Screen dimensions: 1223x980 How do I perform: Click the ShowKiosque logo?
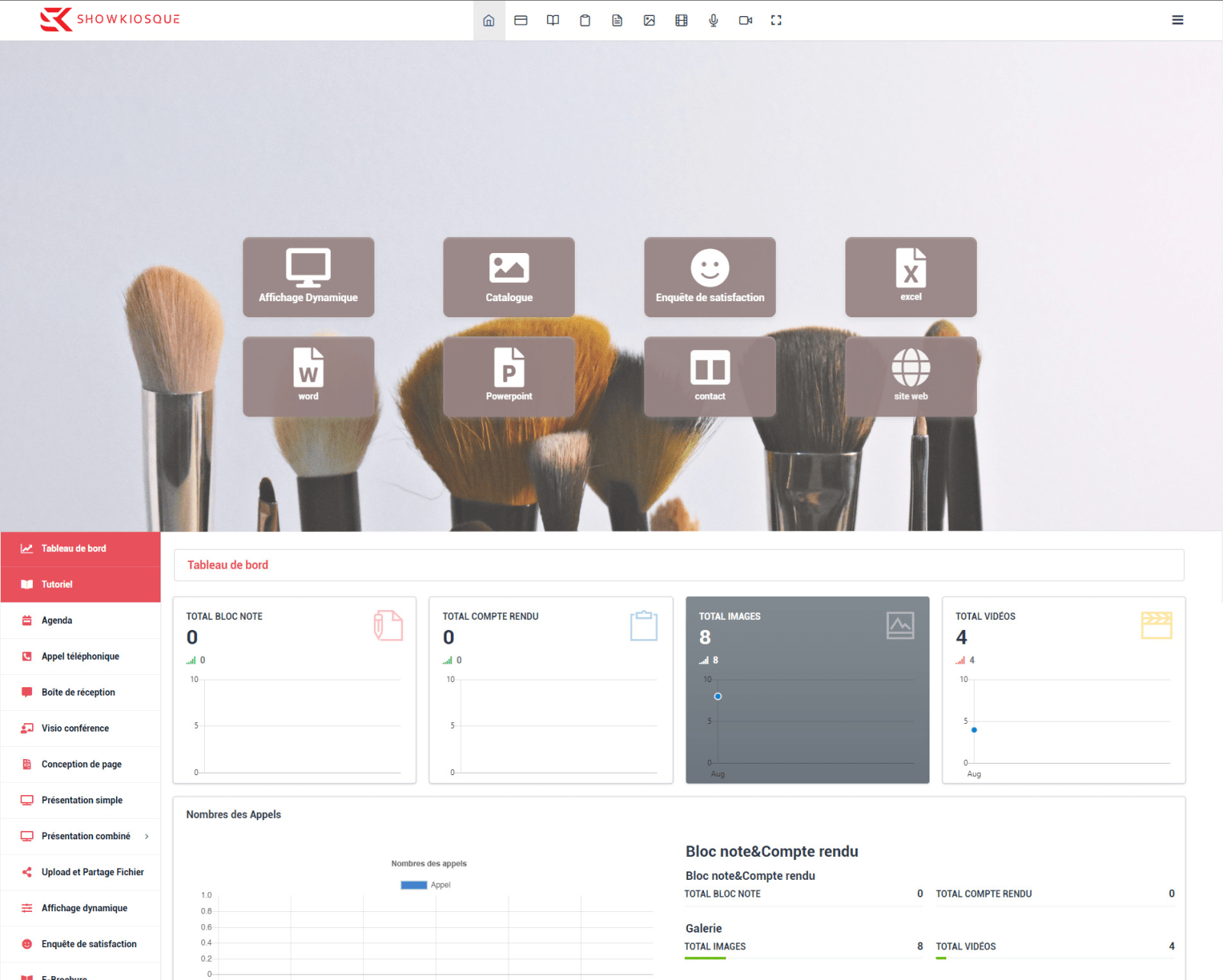(x=110, y=19)
